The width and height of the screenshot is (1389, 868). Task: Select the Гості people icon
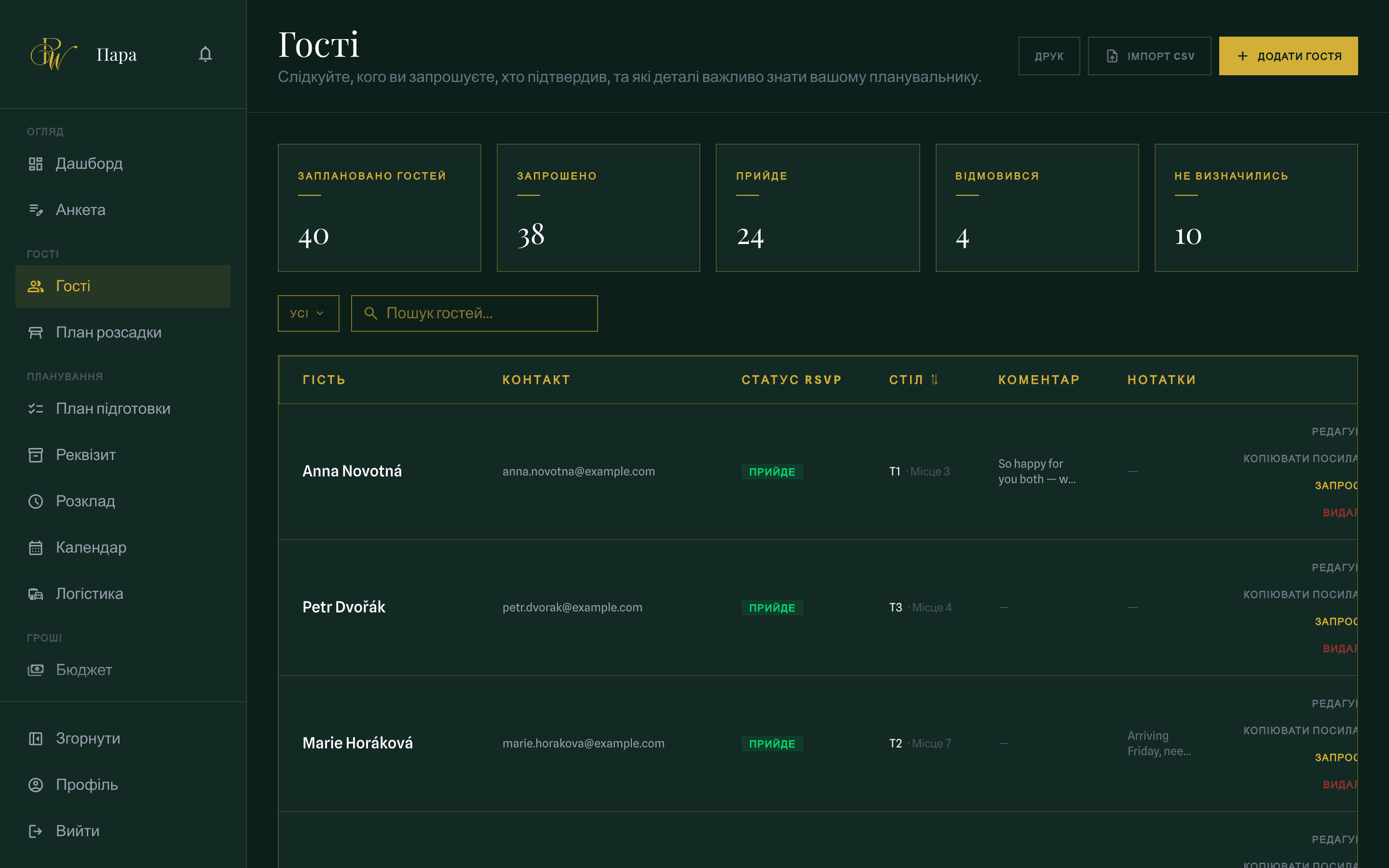tap(36, 286)
